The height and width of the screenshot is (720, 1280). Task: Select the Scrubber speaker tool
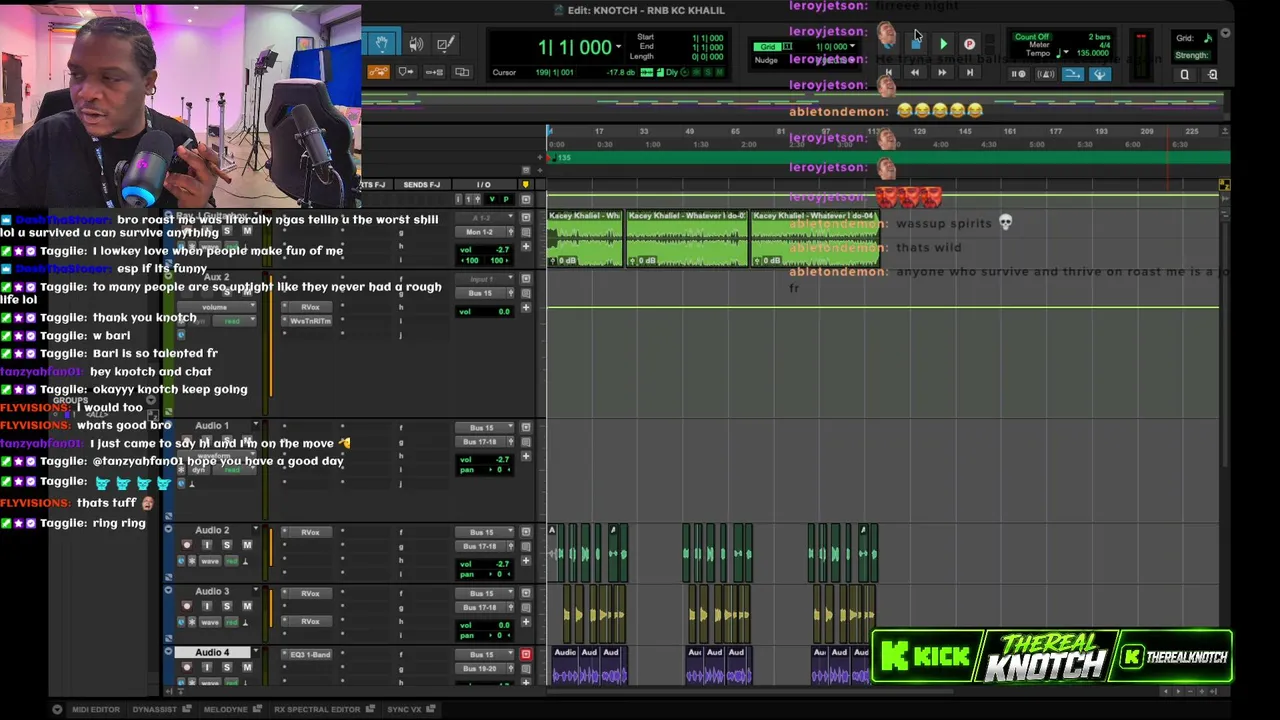pos(416,43)
